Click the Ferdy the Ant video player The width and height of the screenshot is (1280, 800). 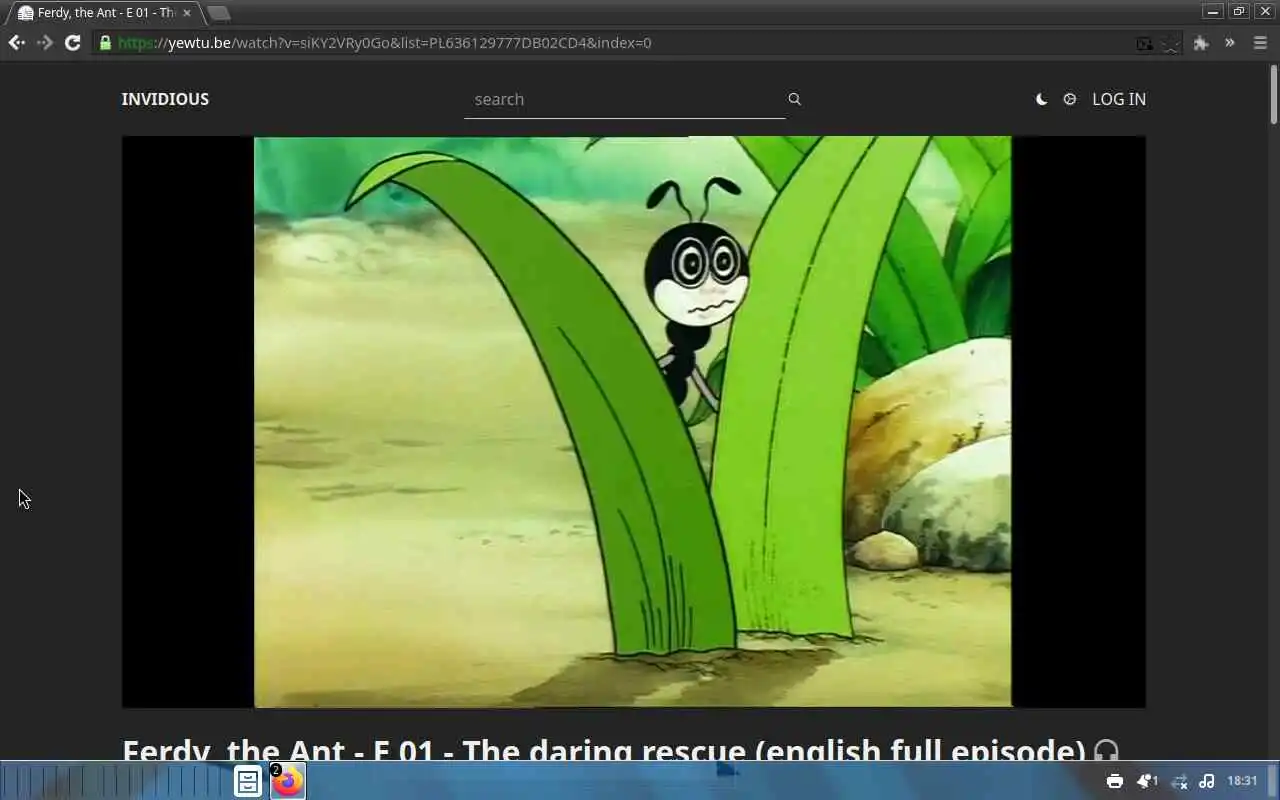[633, 422]
